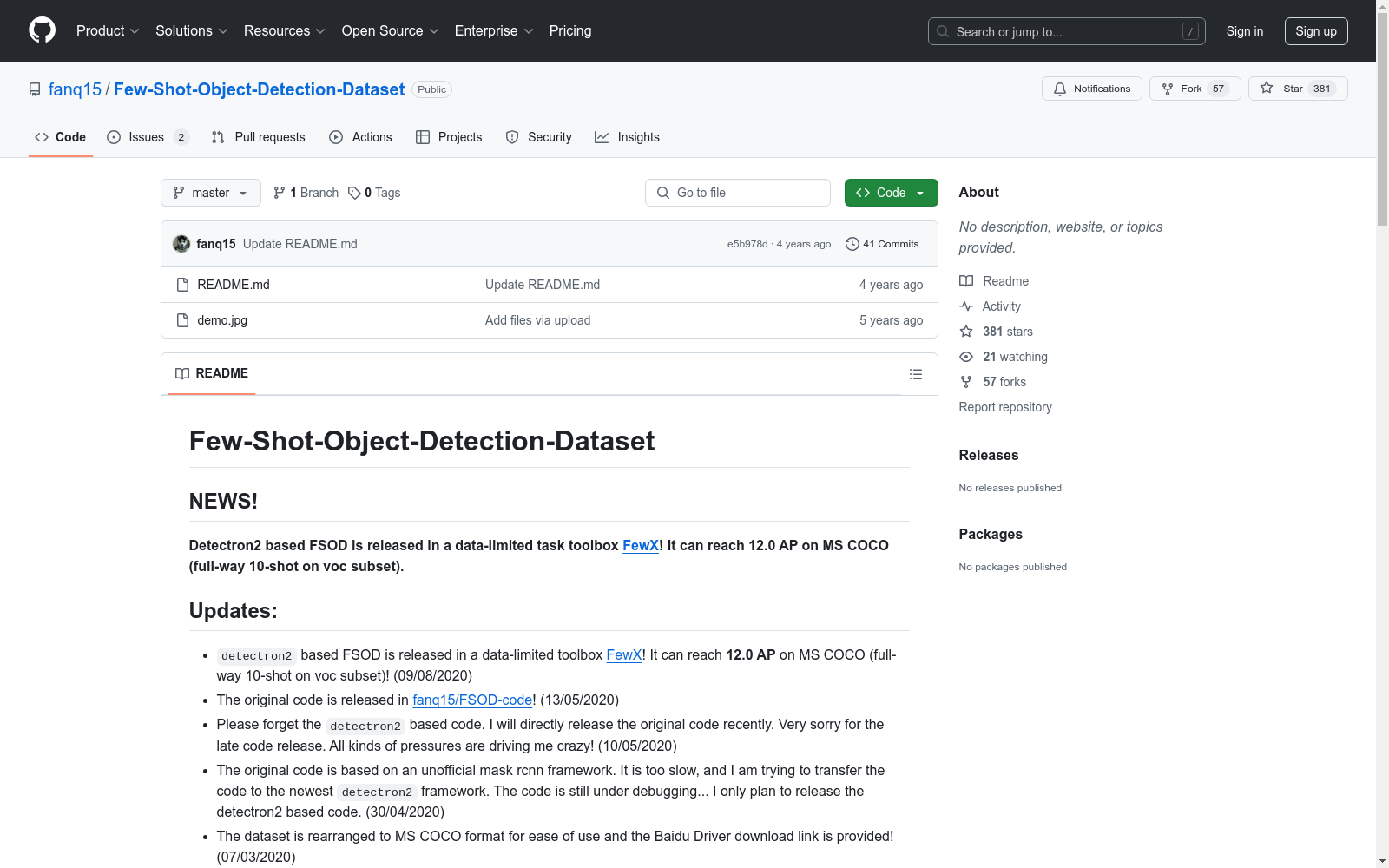Open Few-Shot-Object-Detection-Dataset repository link

(x=259, y=89)
